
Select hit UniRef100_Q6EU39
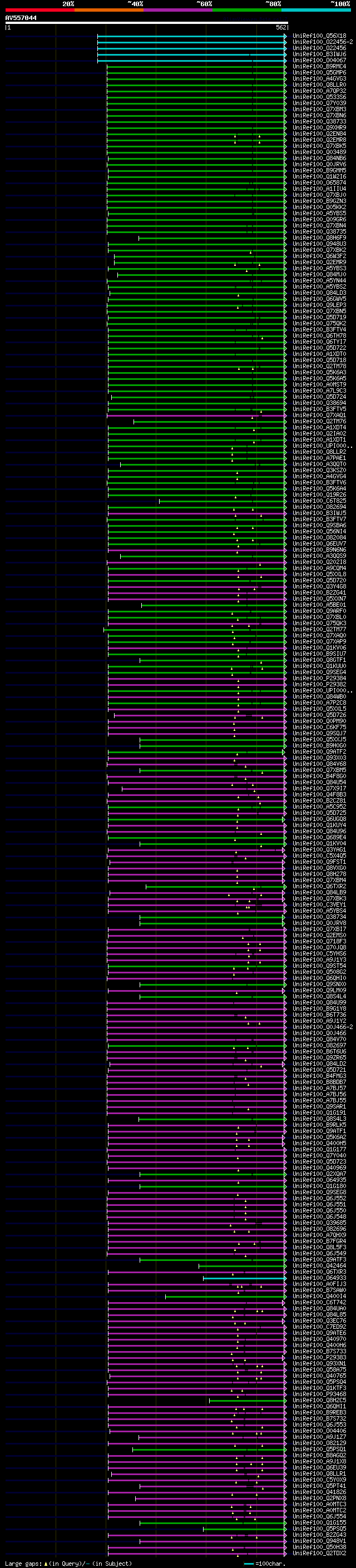(319, 1467)
